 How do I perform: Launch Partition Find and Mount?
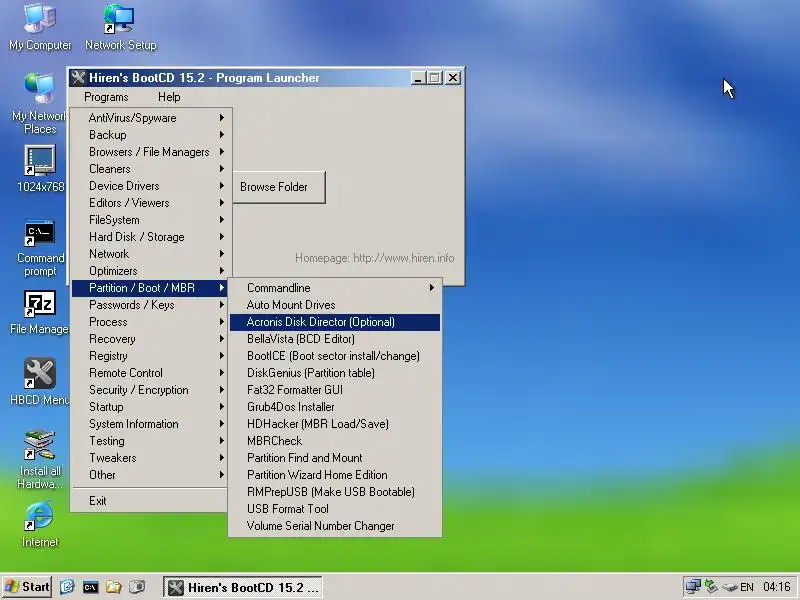[x=335, y=458]
